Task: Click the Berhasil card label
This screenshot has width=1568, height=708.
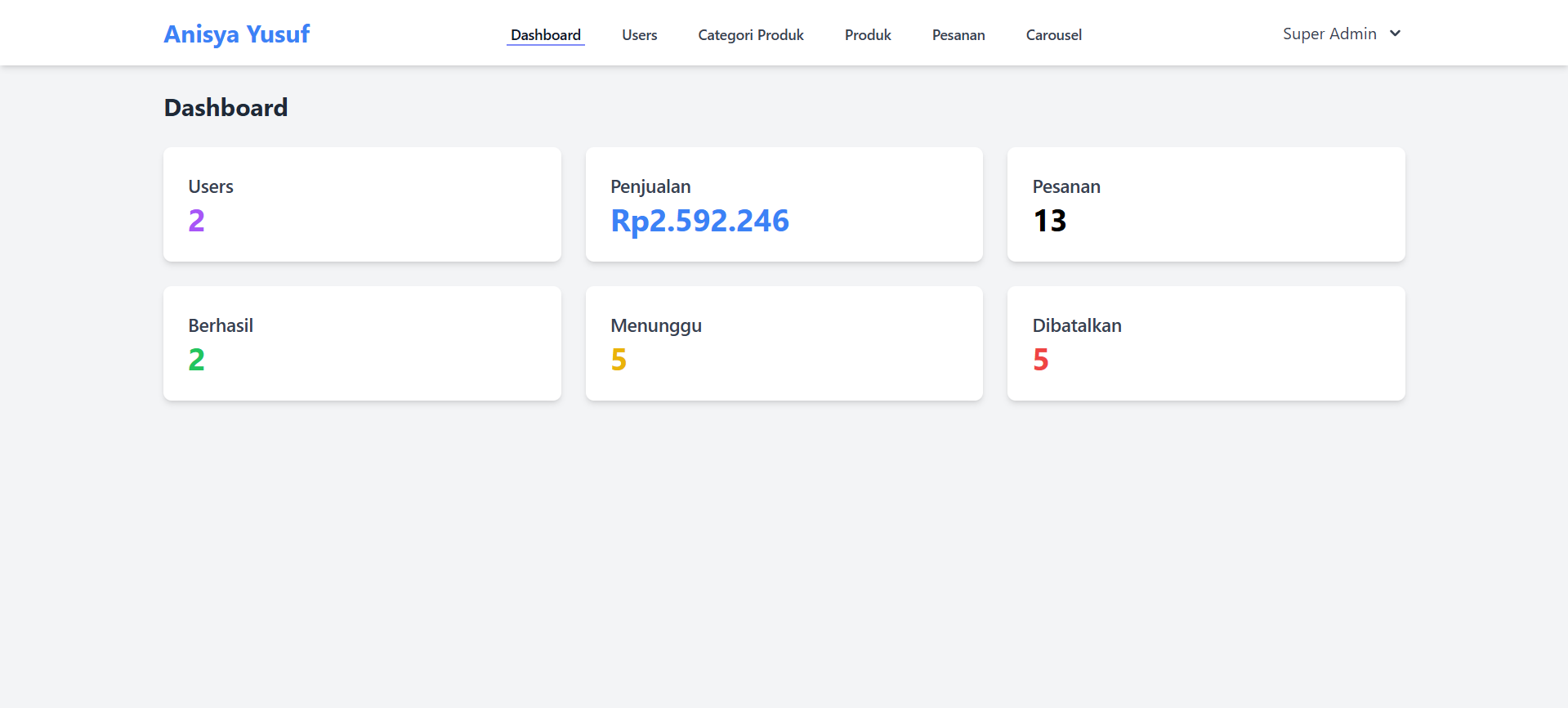Action: pos(221,325)
